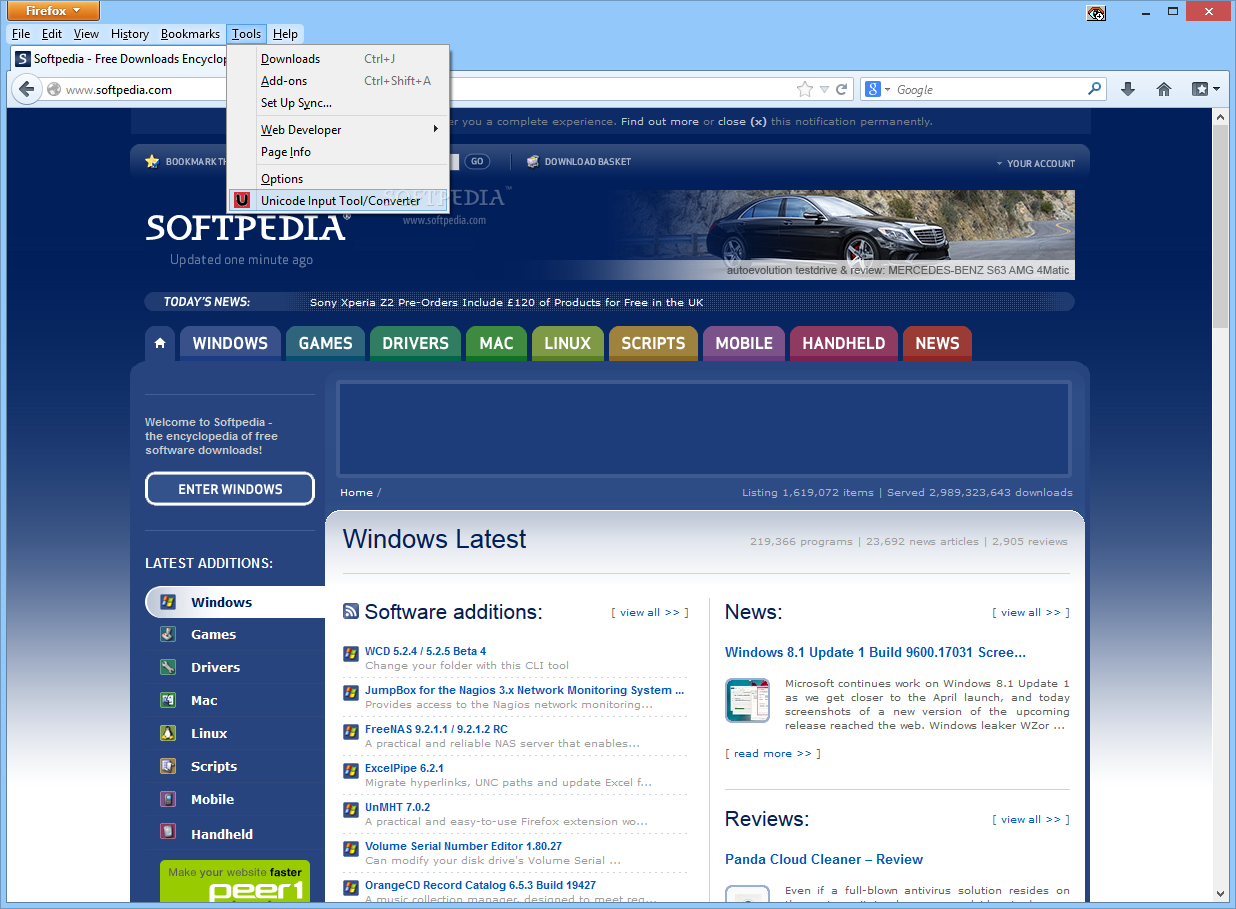Expand the Web Developer submenu
This screenshot has height=909, width=1236.
coord(339,129)
